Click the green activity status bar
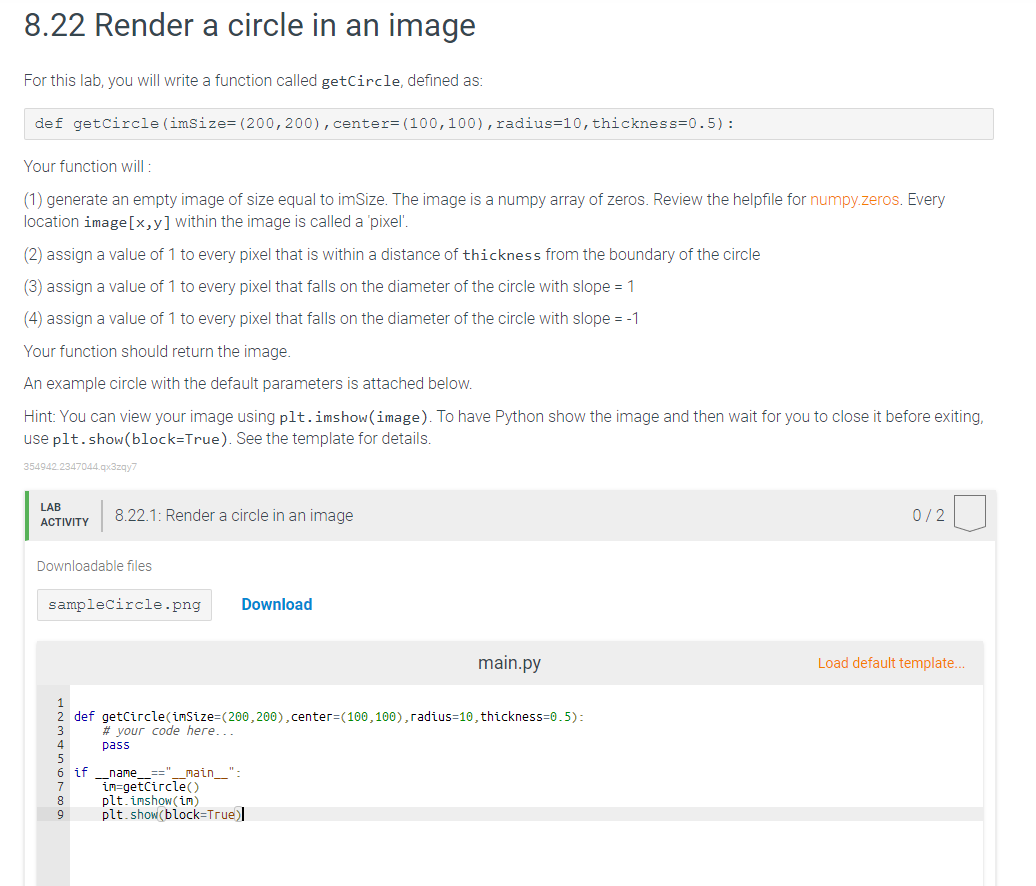The image size is (1036, 886). tap(26, 514)
